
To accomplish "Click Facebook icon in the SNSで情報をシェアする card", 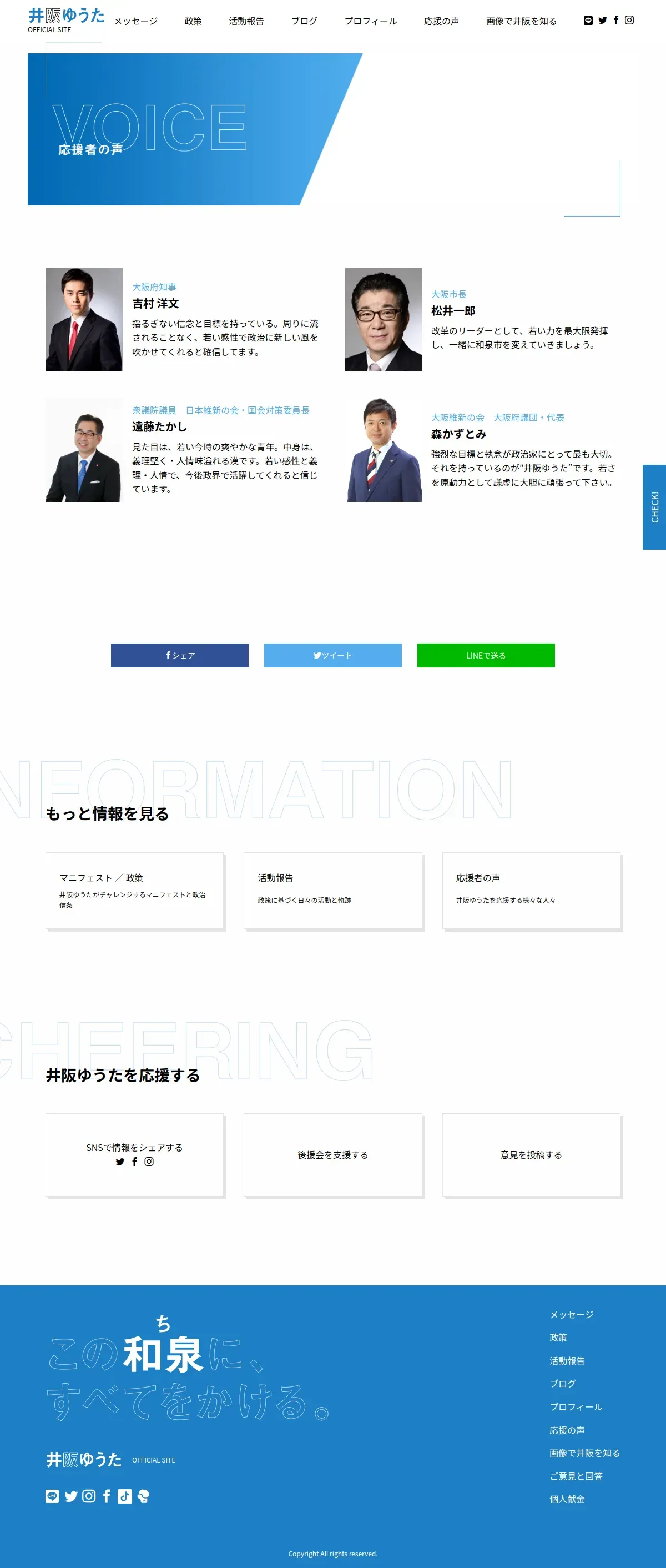I will point(134,1162).
